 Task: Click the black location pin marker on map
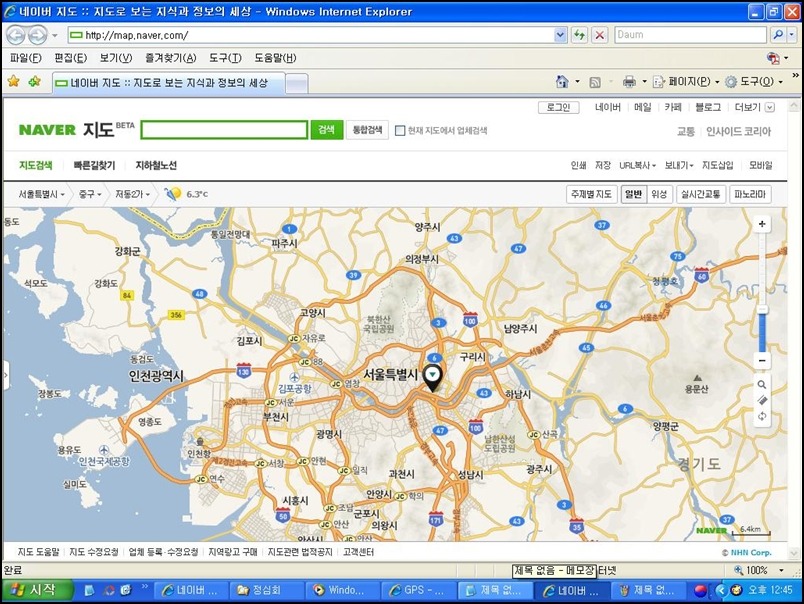432,376
